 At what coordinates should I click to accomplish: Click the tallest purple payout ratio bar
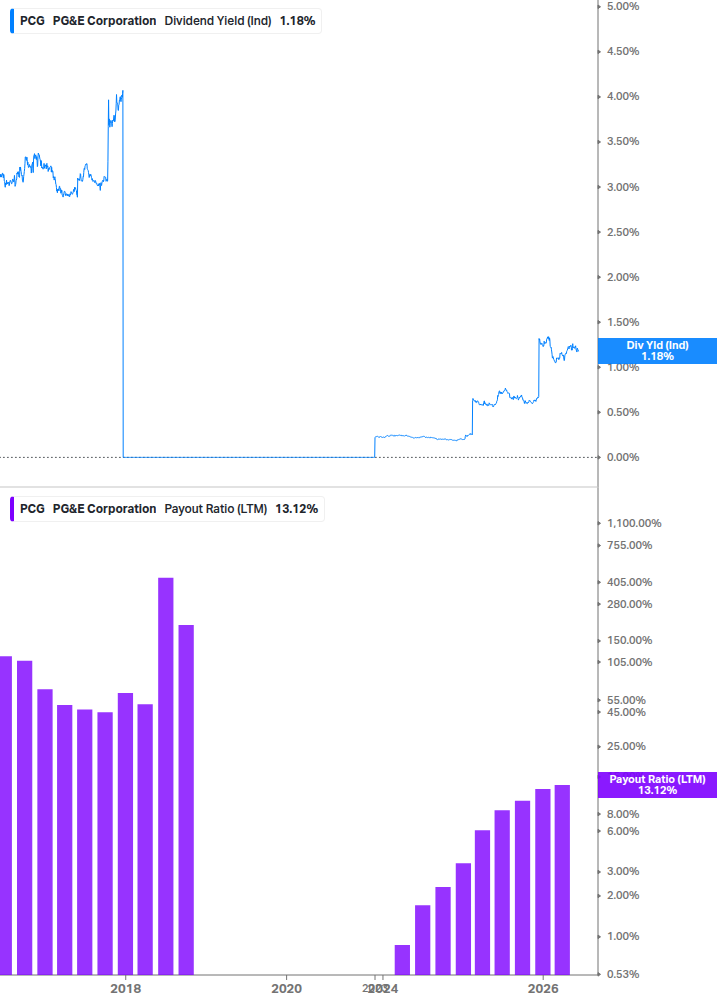point(165,776)
